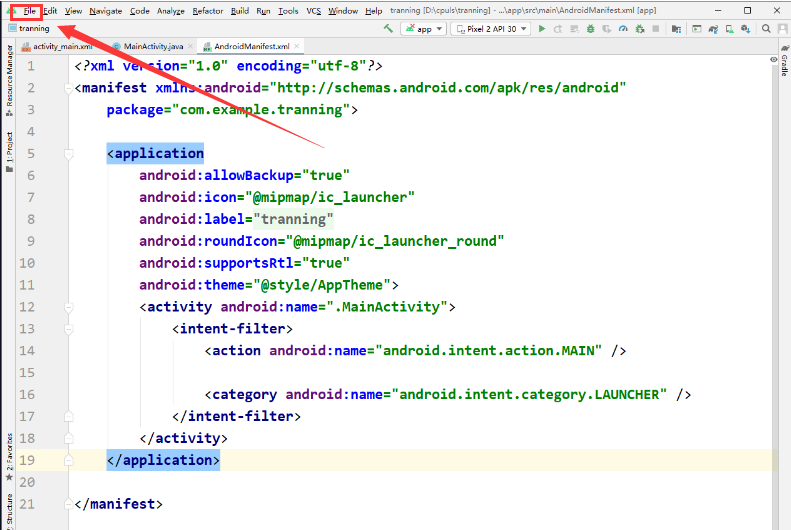The height and width of the screenshot is (530, 791).
Task: Open the 2: Favorites tool window
Action: point(9,457)
